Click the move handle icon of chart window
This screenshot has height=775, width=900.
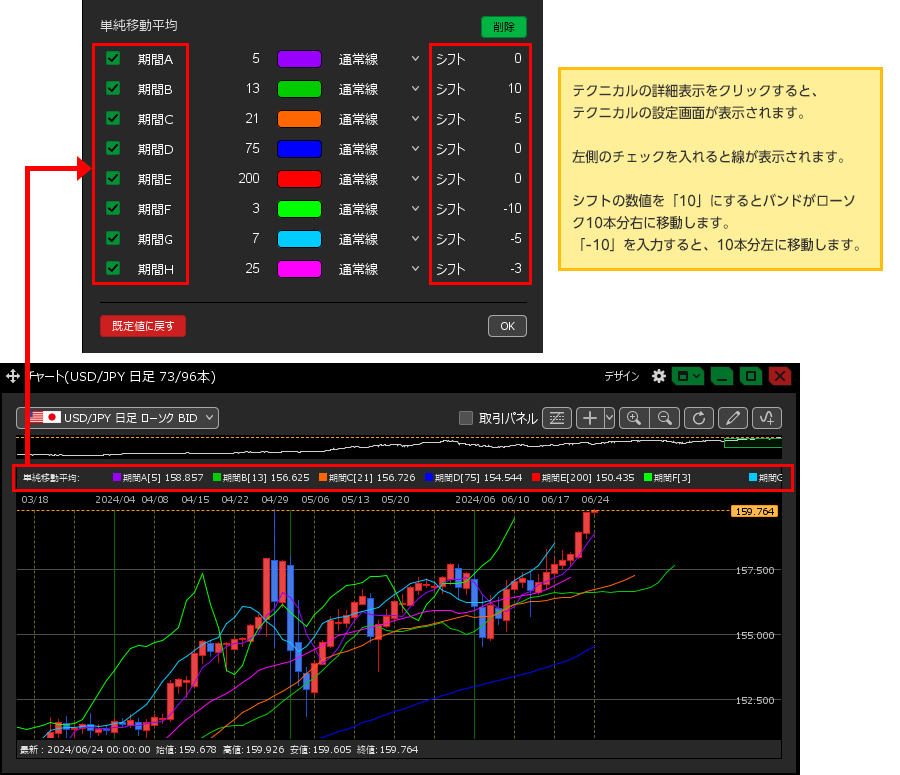13,377
